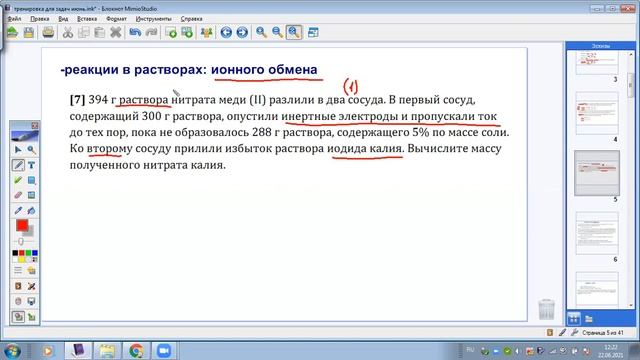This screenshot has height=360, width=640.
Task: Print the notebook via printer icon
Action: point(48,32)
